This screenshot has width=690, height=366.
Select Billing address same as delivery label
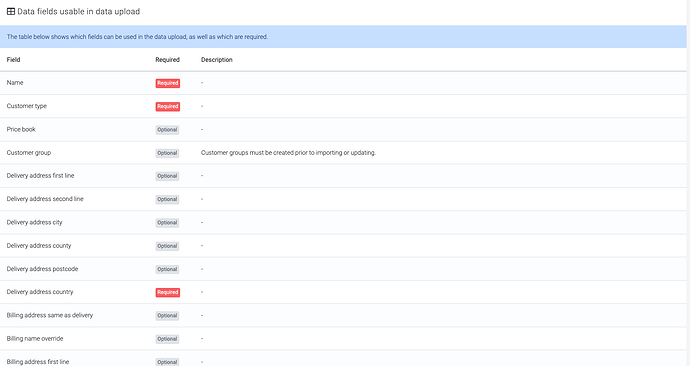pos(50,315)
